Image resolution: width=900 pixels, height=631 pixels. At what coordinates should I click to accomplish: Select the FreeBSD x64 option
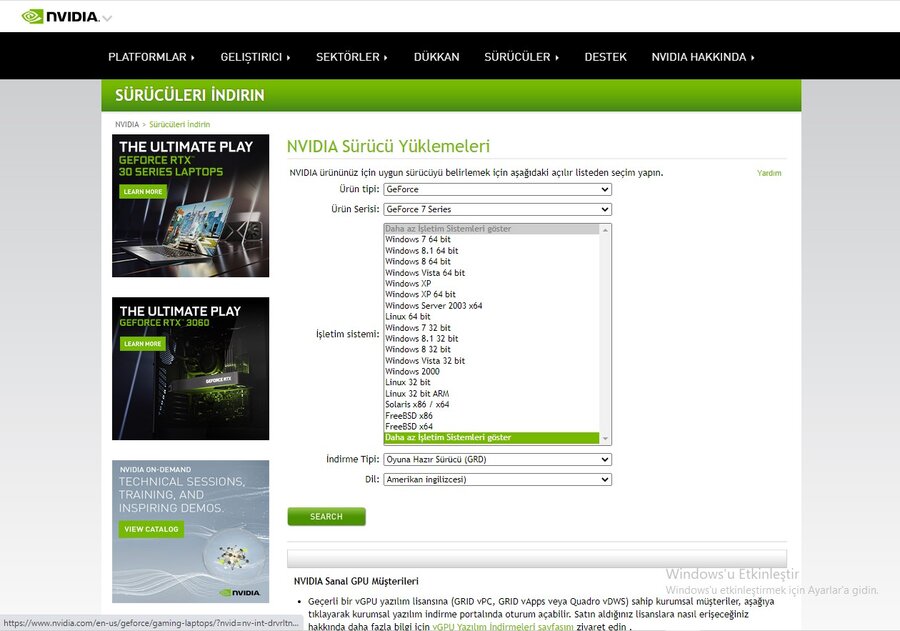(491, 427)
